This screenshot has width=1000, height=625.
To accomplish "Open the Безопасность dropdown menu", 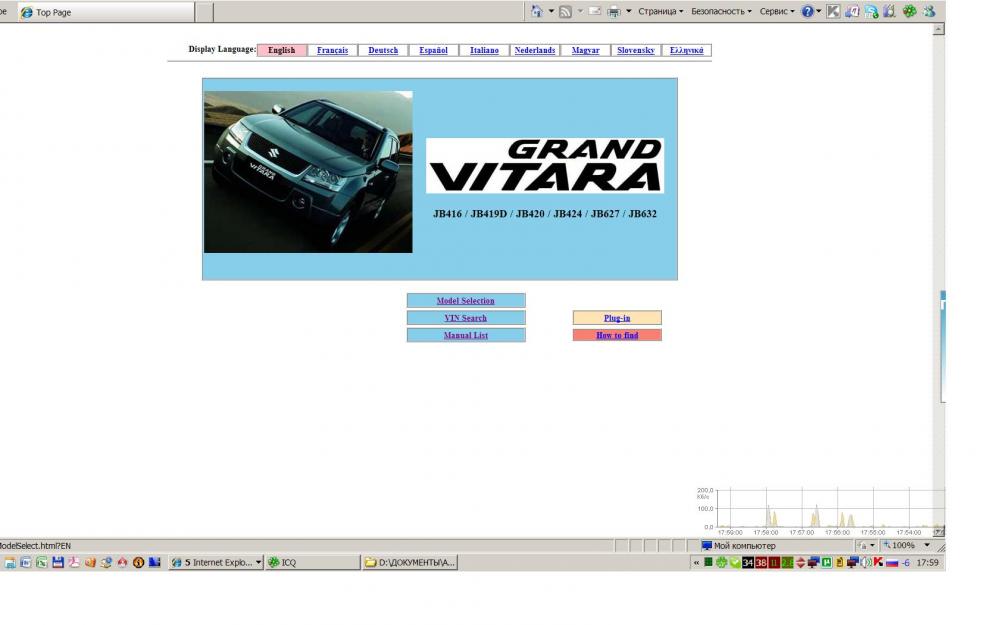I will pyautogui.click(x=722, y=12).
